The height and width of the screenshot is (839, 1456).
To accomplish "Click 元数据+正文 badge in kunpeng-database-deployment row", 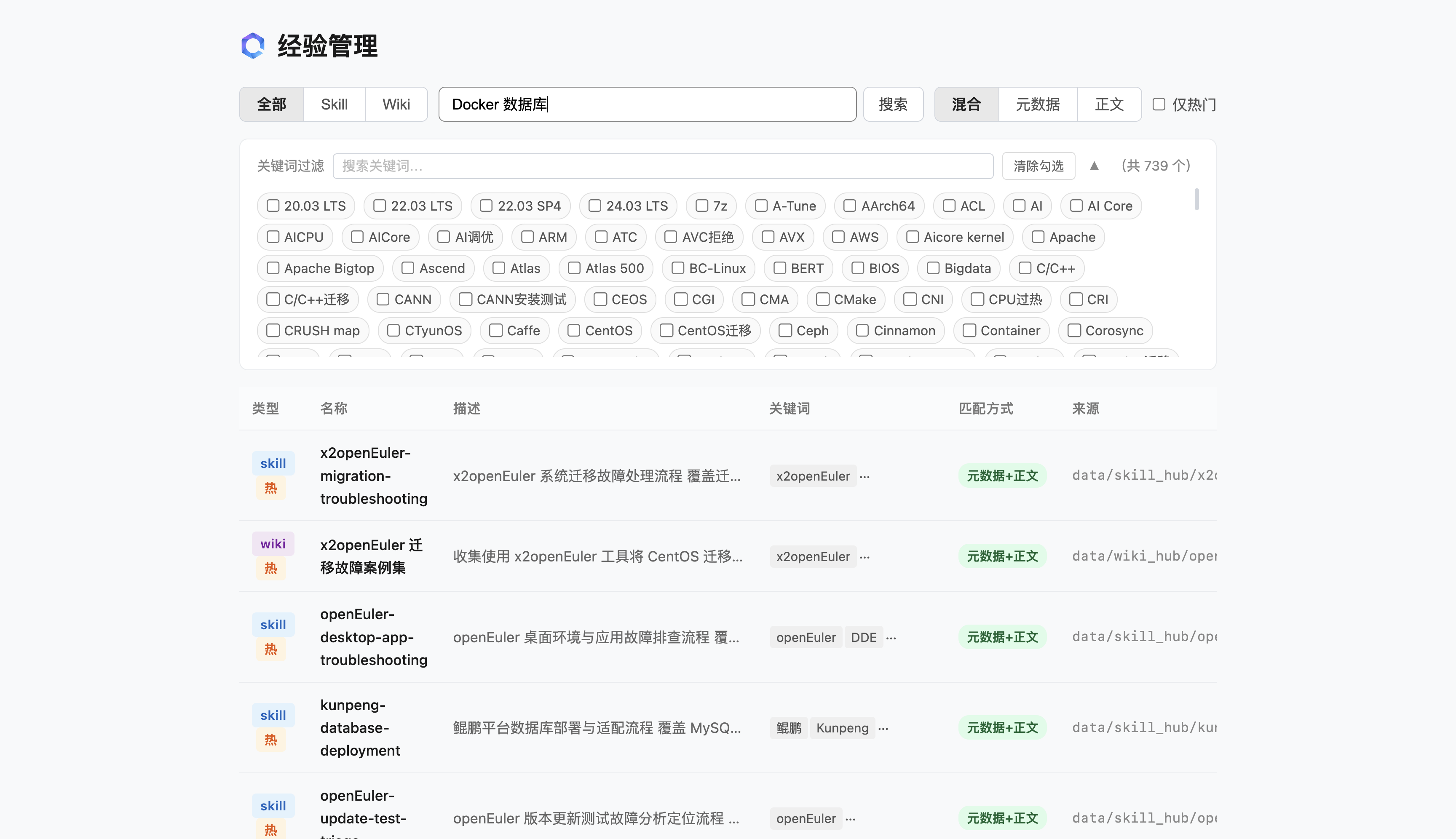I will (1002, 728).
